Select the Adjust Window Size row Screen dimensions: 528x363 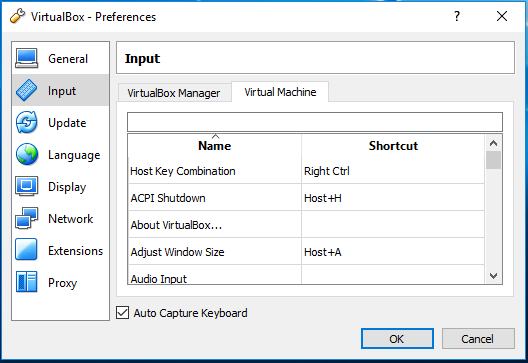point(306,252)
